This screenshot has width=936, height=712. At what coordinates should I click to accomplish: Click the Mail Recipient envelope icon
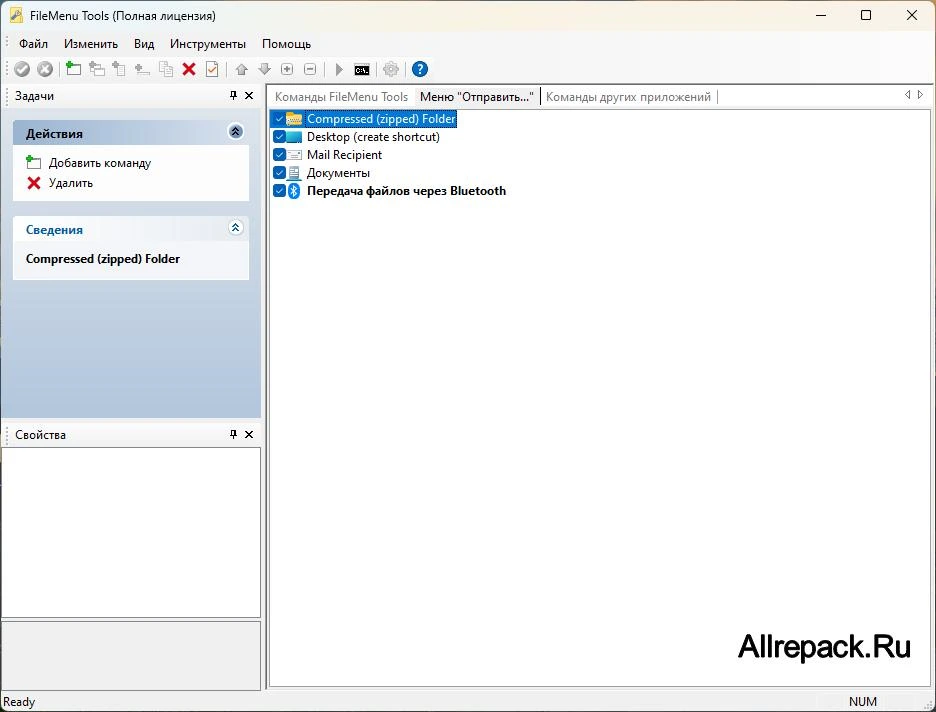coord(294,155)
